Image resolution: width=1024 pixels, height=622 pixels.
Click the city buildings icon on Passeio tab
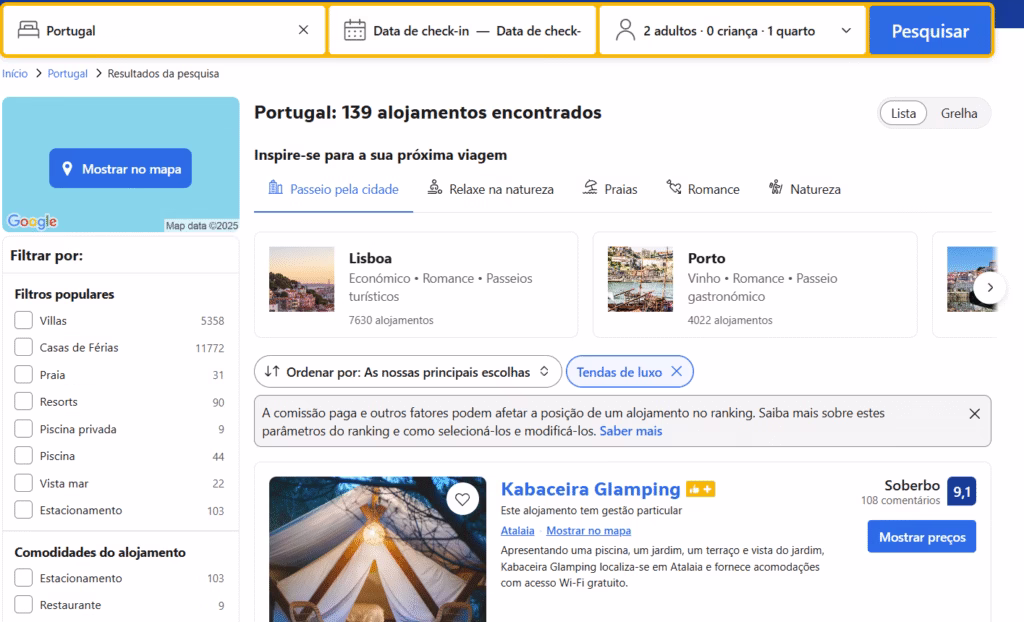276,188
